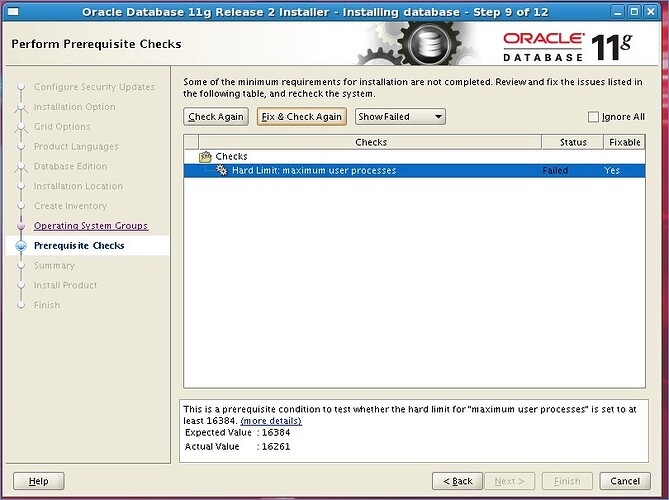Viewport: 669px width, 500px height.
Task: Click the Checks folder icon in table
Action: click(206, 157)
